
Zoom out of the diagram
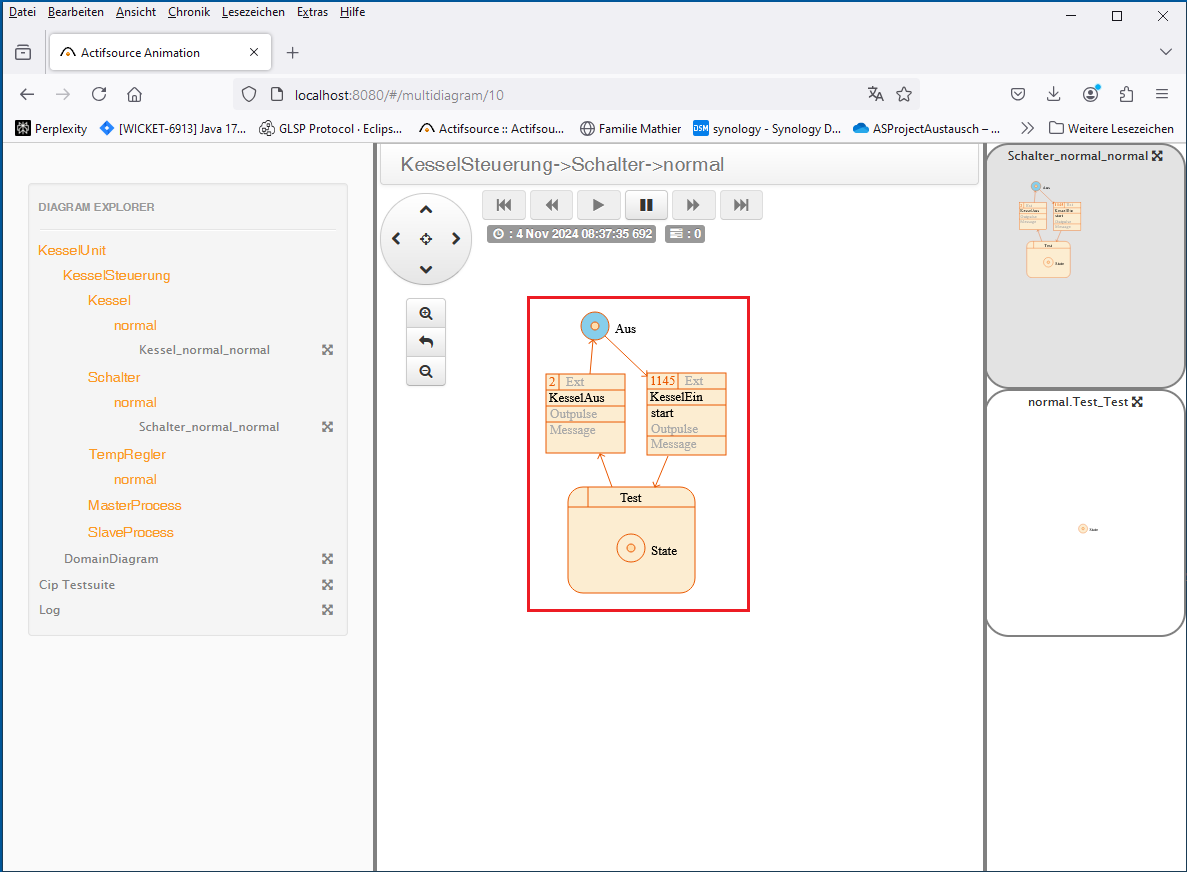point(426,371)
